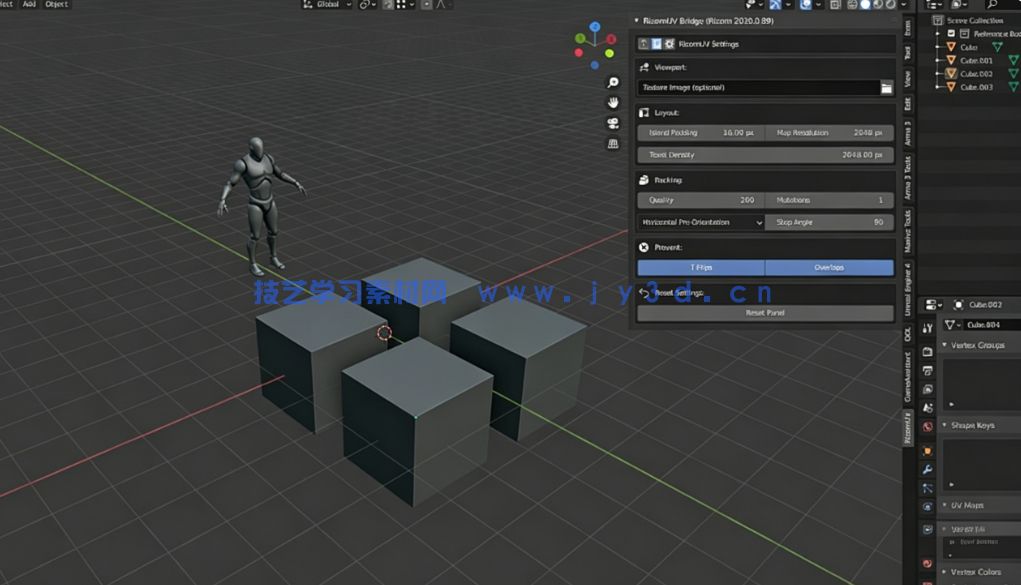Enable the T-Flips prevent toggle

coord(700,267)
